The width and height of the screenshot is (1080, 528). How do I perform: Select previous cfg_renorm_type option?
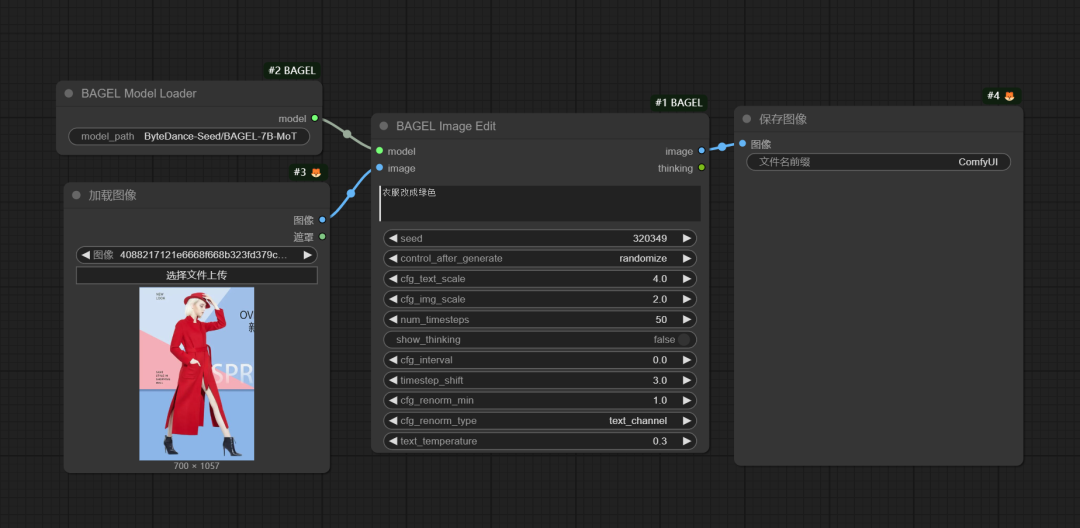(x=393, y=421)
